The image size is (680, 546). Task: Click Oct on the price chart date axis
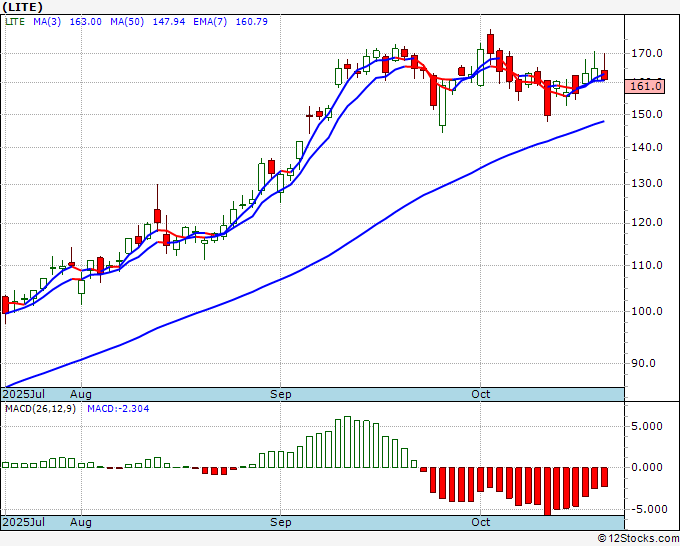point(481,394)
